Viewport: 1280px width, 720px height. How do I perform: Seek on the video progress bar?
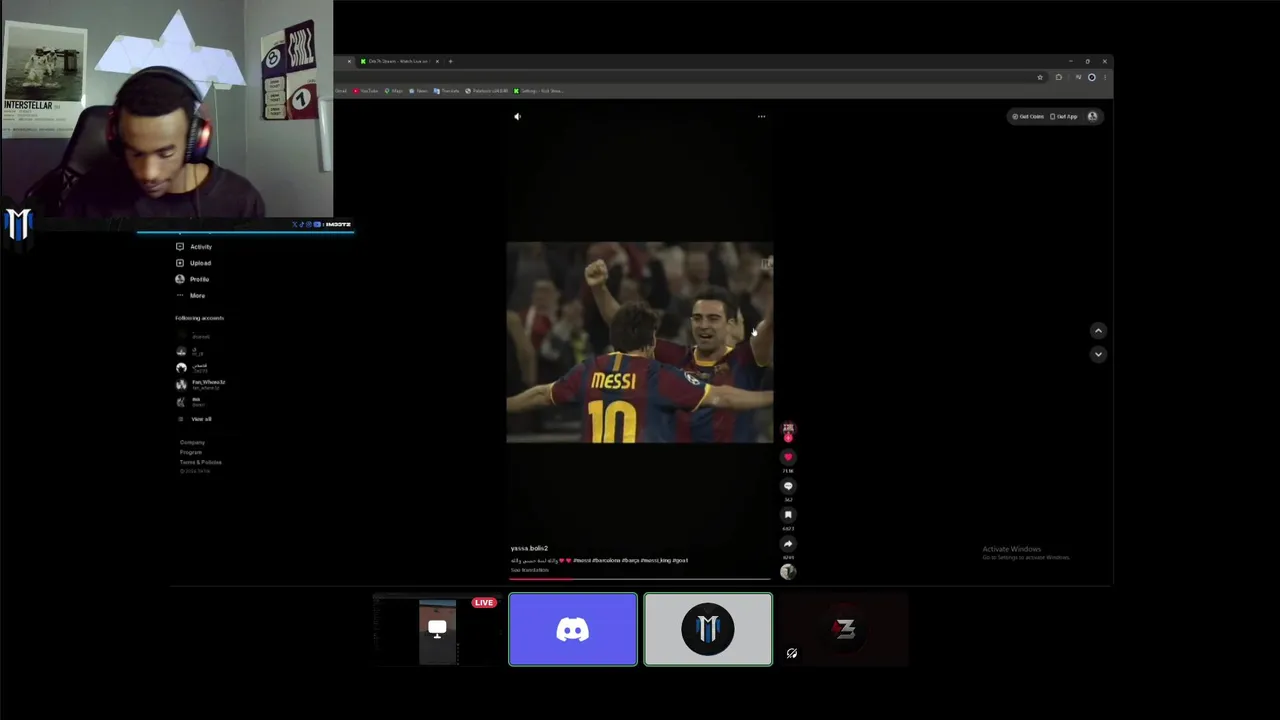pyautogui.click(x=640, y=579)
